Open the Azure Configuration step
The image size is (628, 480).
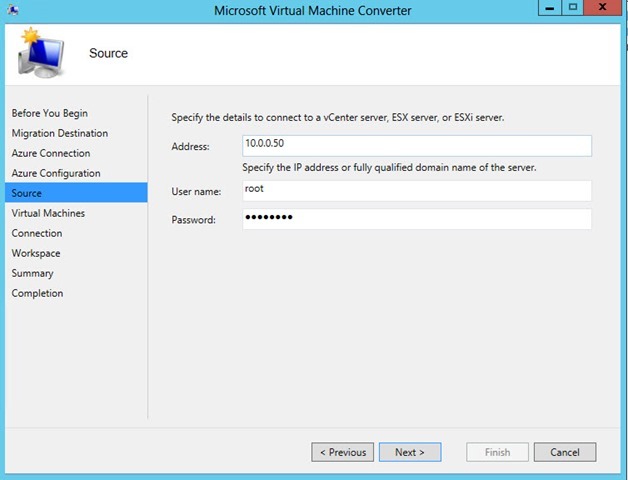tap(56, 173)
